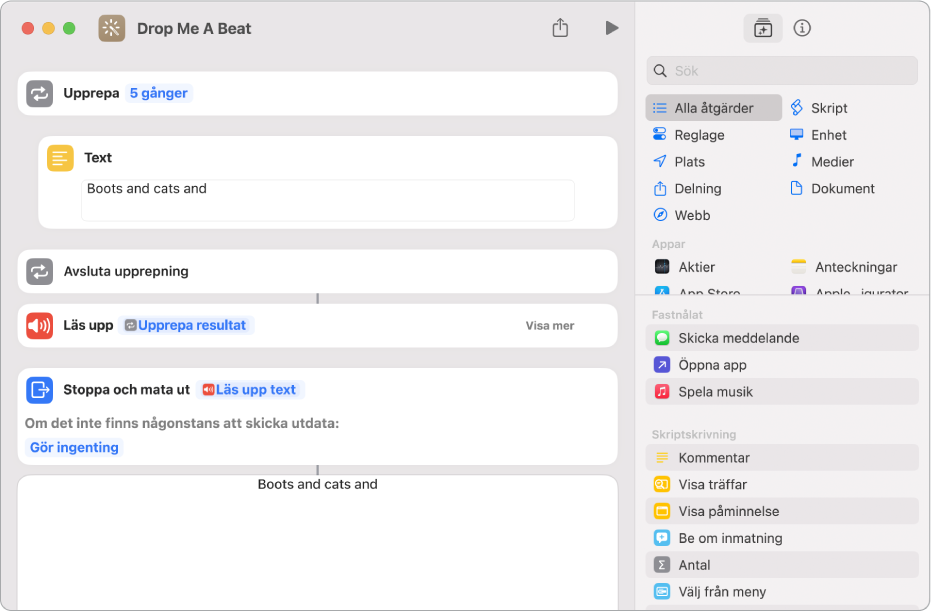Add the Antal action

click(x=782, y=565)
